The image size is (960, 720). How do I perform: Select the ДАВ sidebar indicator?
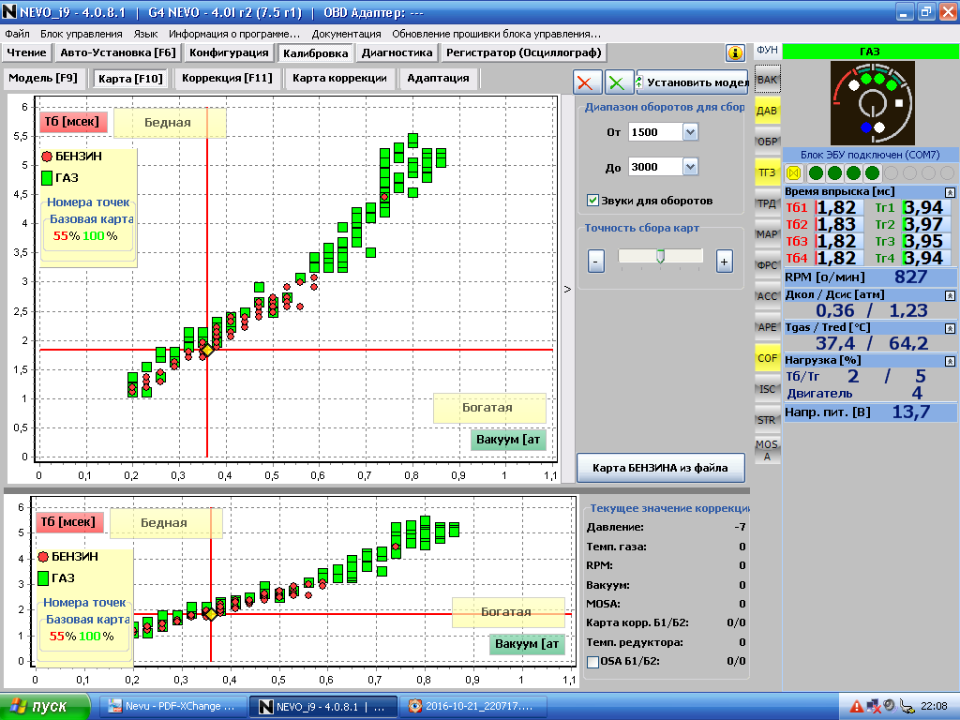(x=767, y=110)
